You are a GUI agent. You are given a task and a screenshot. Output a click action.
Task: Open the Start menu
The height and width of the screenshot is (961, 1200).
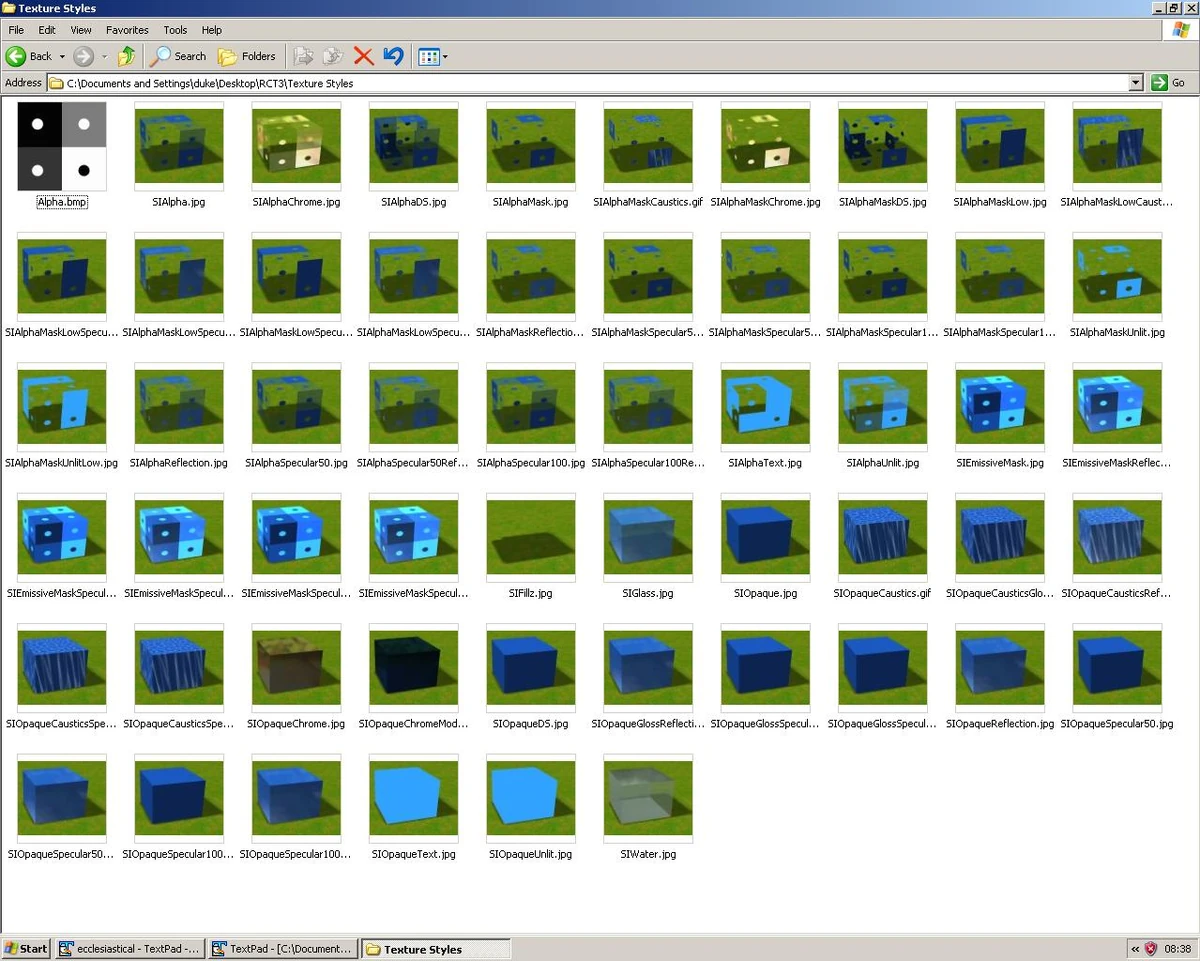pos(25,948)
